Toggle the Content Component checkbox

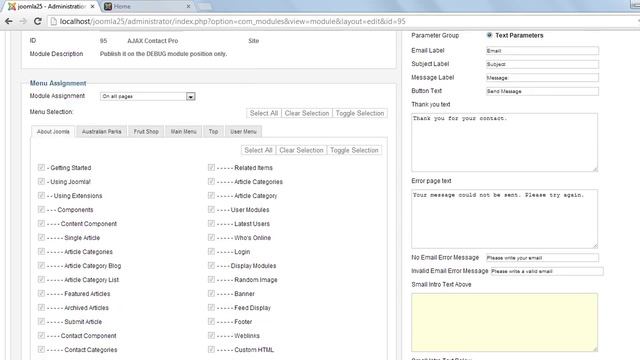tap(41, 223)
